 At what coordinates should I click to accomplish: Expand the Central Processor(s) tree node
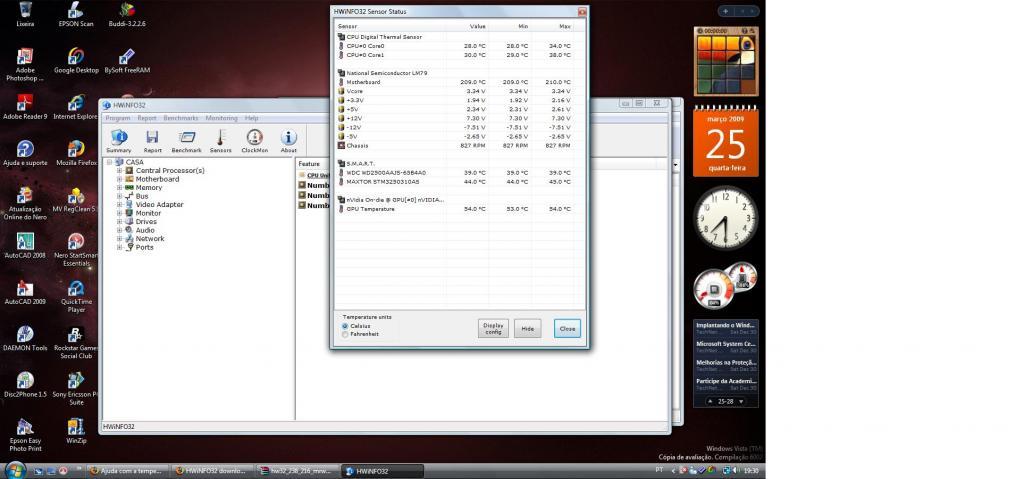(120, 171)
